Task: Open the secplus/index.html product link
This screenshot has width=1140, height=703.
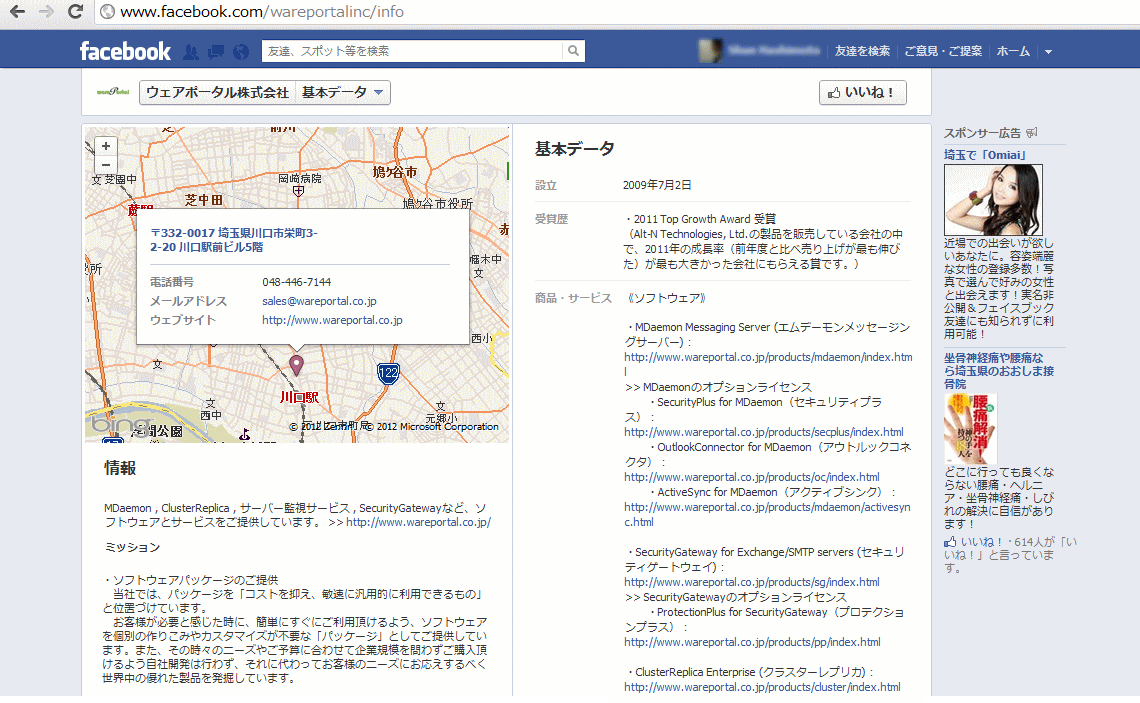Action: [763, 432]
